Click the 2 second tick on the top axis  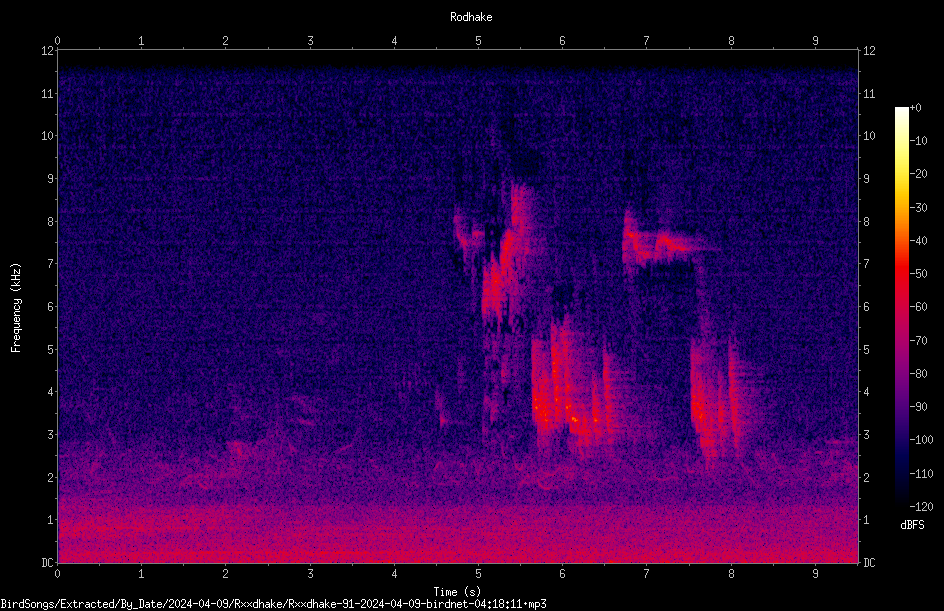(x=225, y=41)
